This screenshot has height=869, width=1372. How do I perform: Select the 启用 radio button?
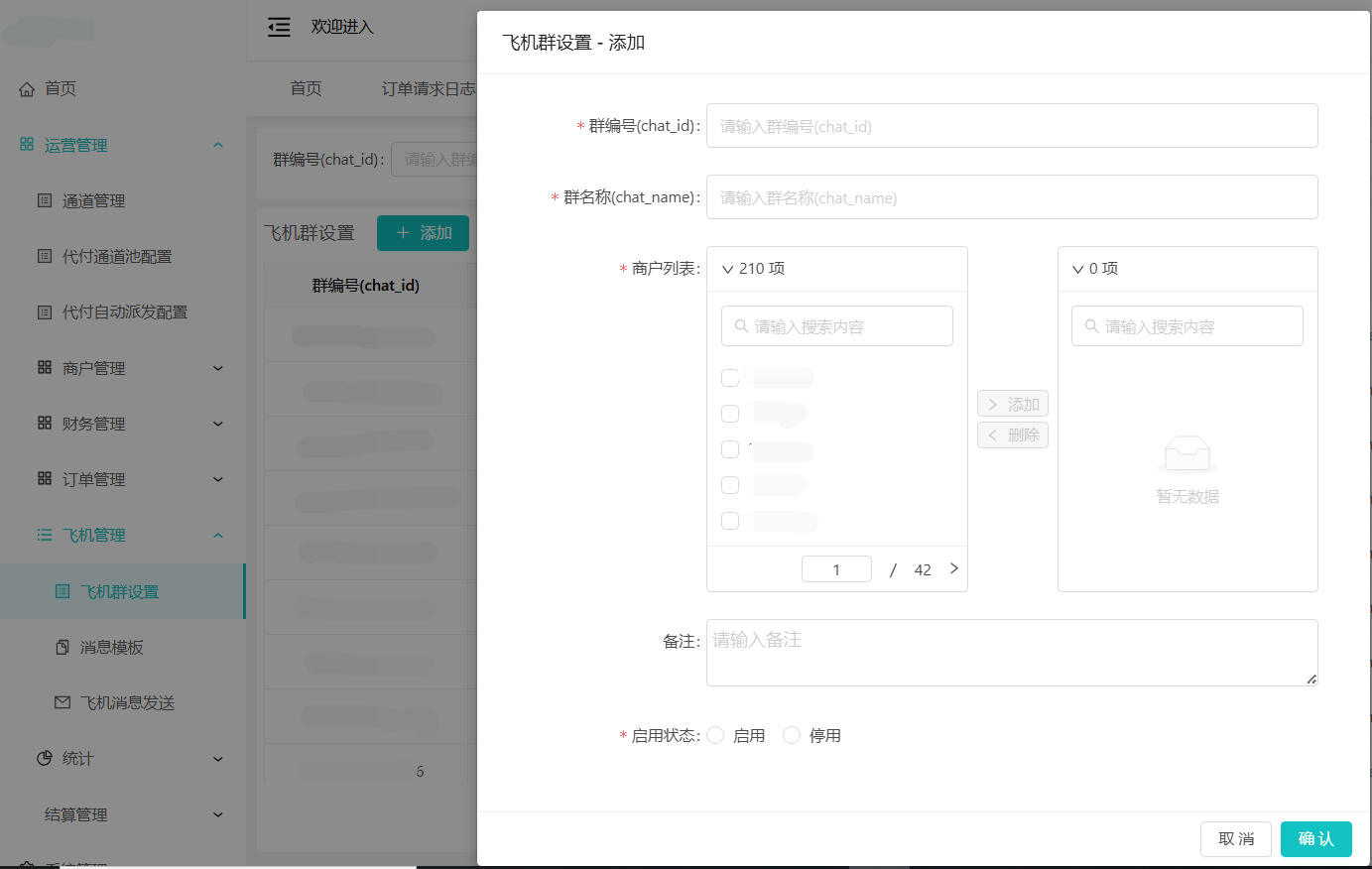715,735
